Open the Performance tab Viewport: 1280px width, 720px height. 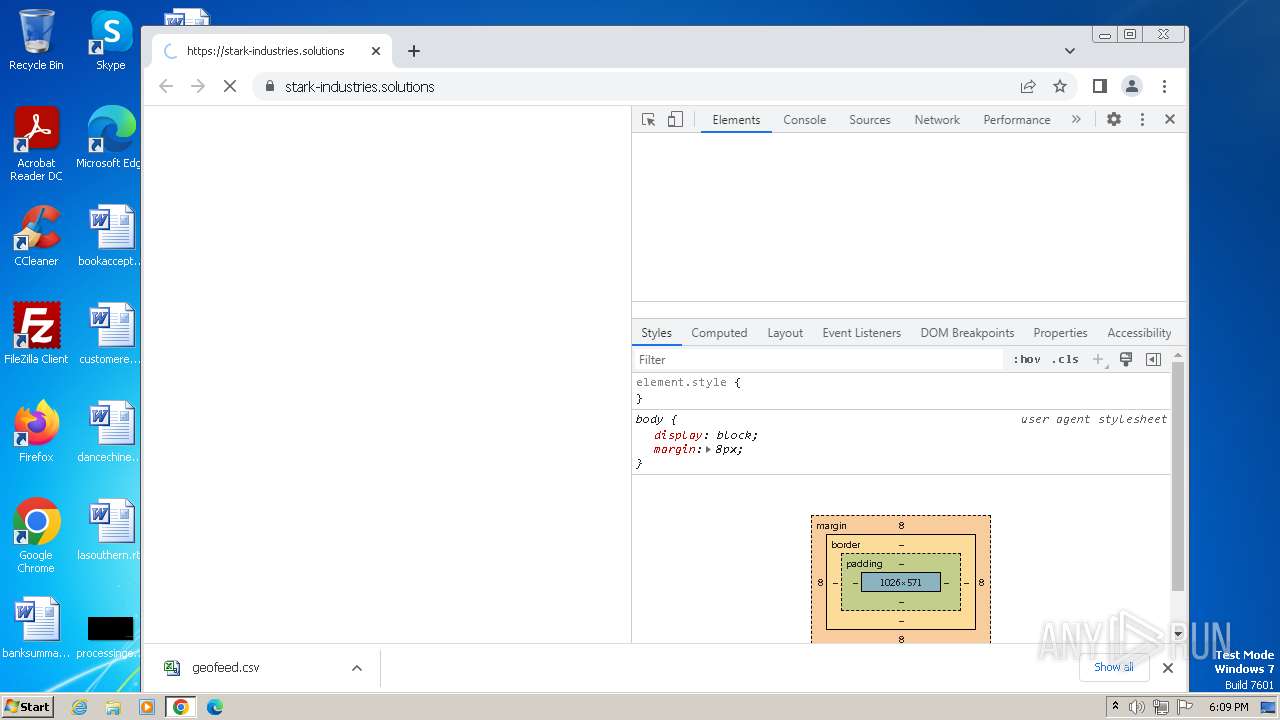pos(1016,120)
